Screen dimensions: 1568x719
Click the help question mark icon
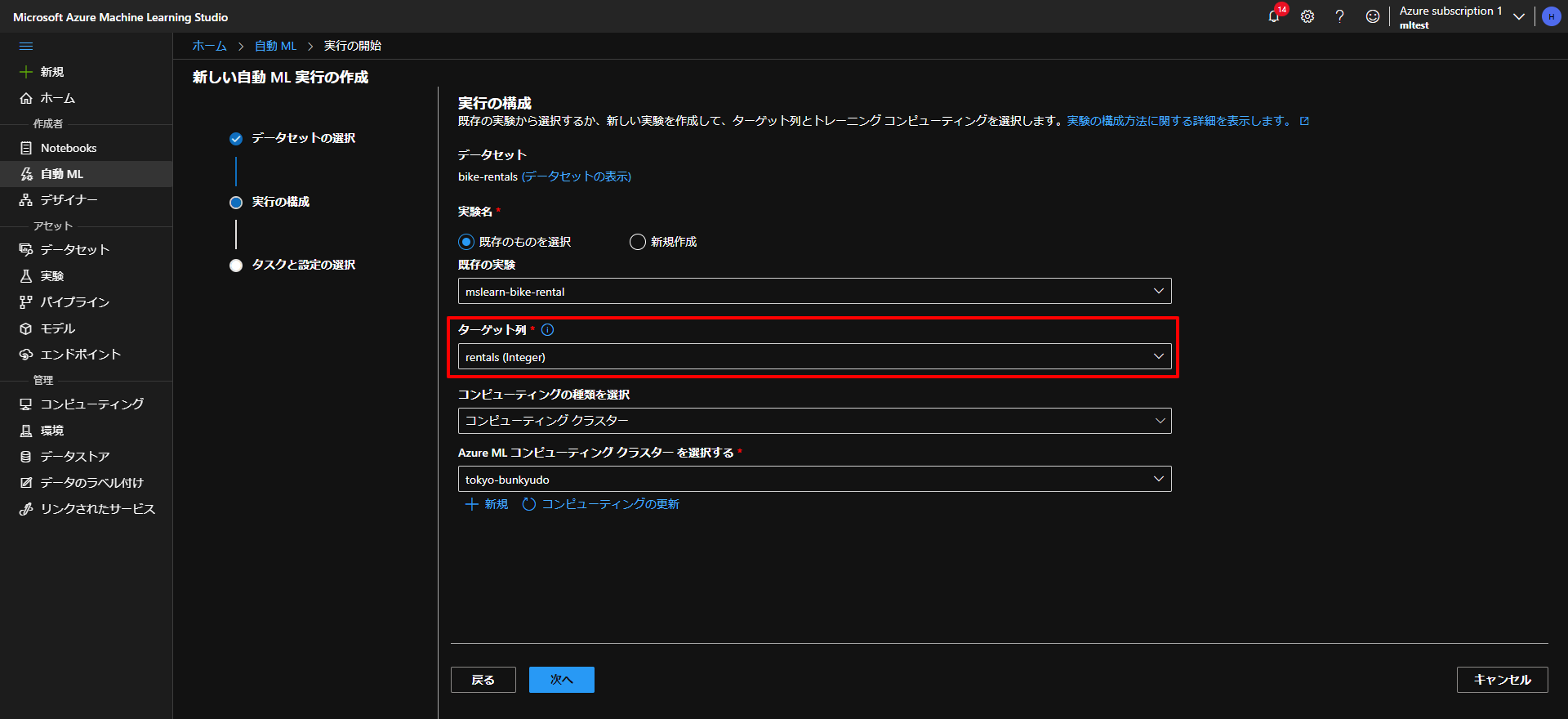(1339, 16)
